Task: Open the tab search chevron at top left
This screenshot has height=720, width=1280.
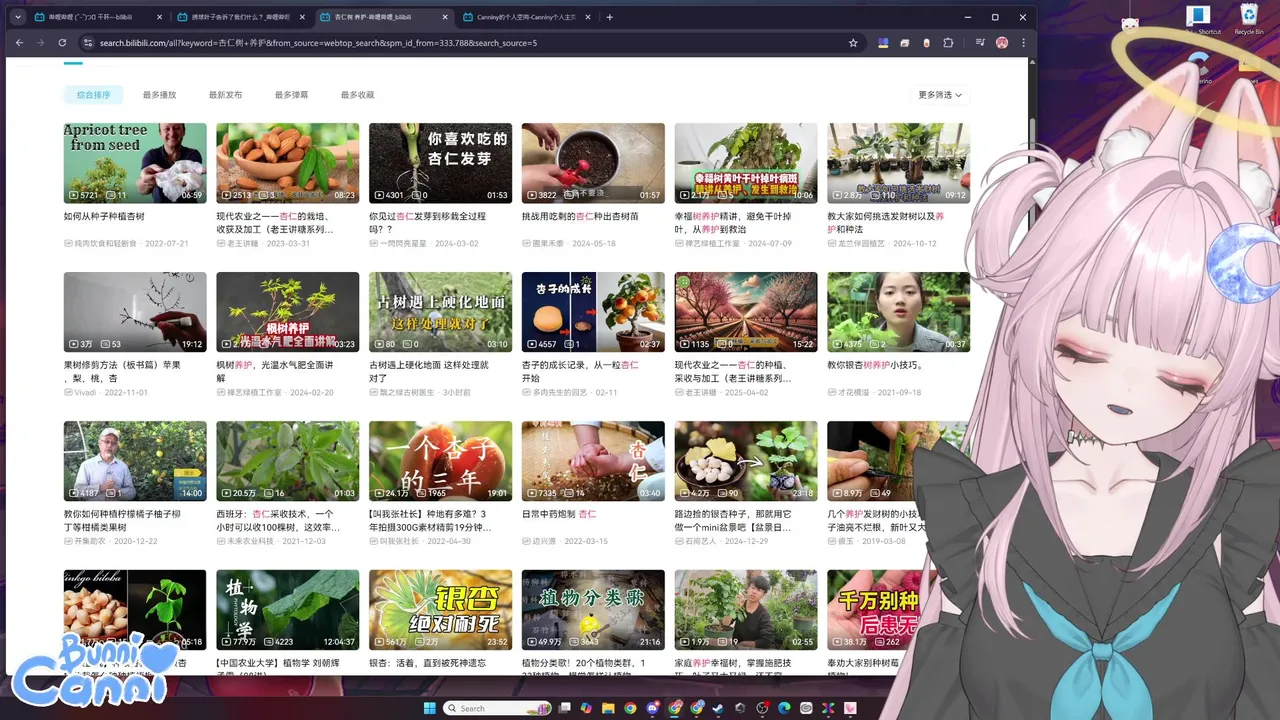Action: [18, 17]
